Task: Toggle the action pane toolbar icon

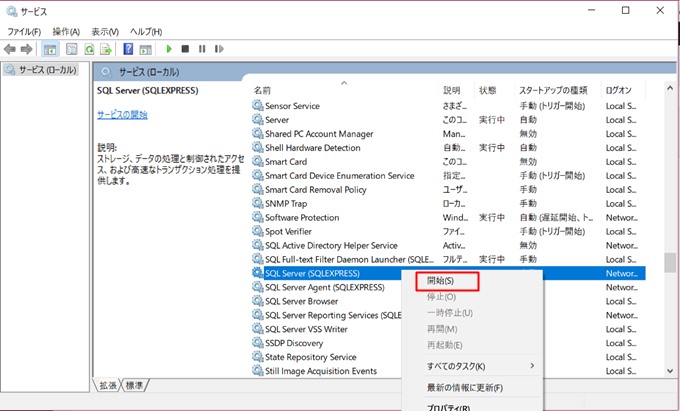Action: click(x=145, y=49)
